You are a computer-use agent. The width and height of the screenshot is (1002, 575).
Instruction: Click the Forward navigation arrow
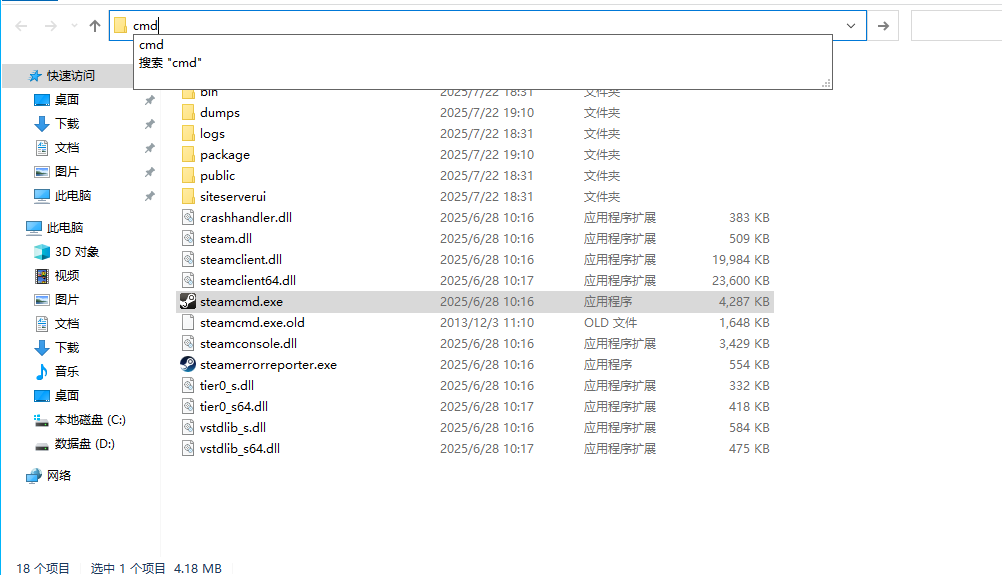coord(50,26)
